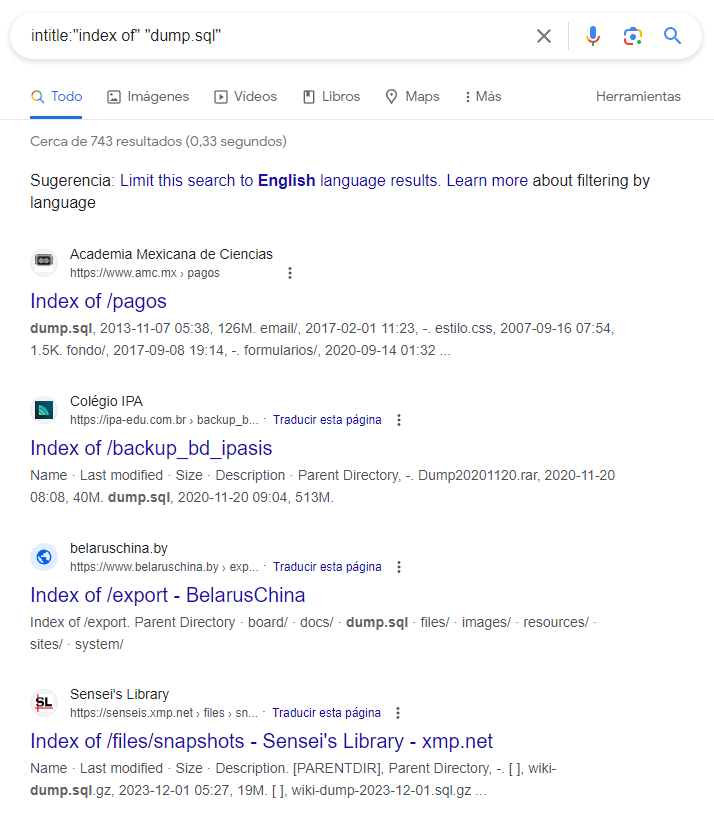Open options menu for the ipa-edu.com.br result
The height and width of the screenshot is (828, 714).
point(399,420)
